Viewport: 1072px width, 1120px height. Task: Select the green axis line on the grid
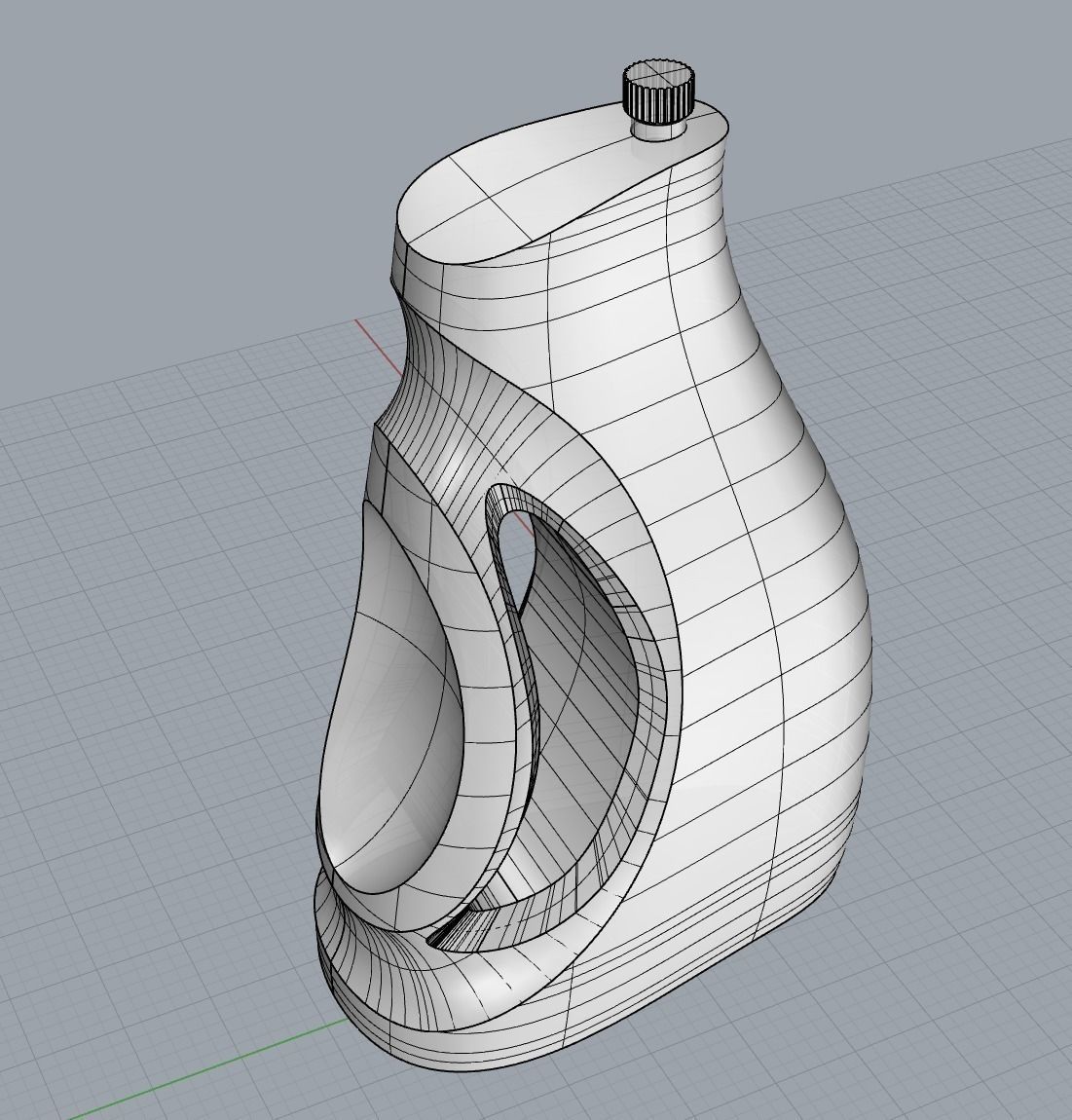coord(207,1069)
